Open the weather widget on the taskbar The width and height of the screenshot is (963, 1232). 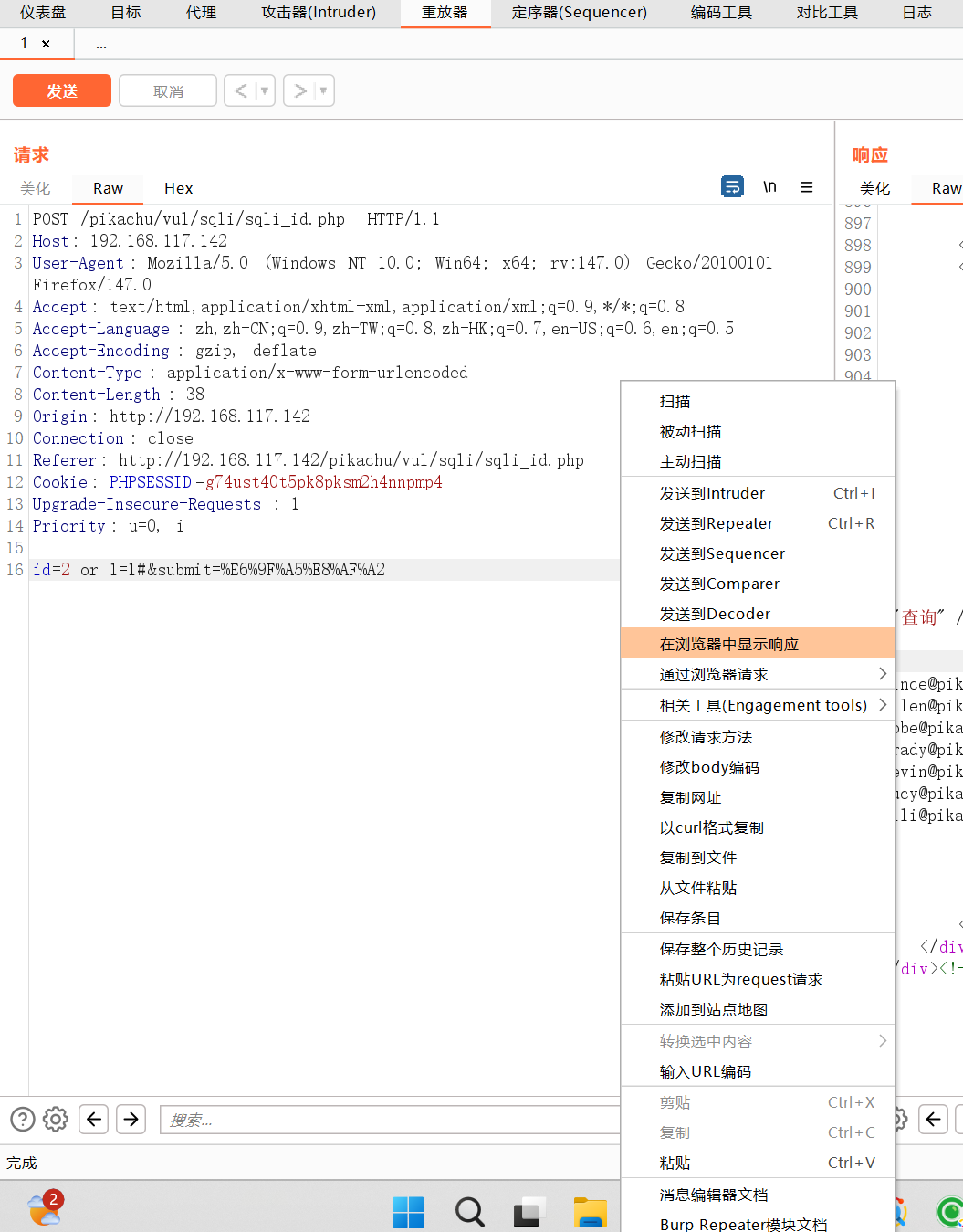point(45,1208)
